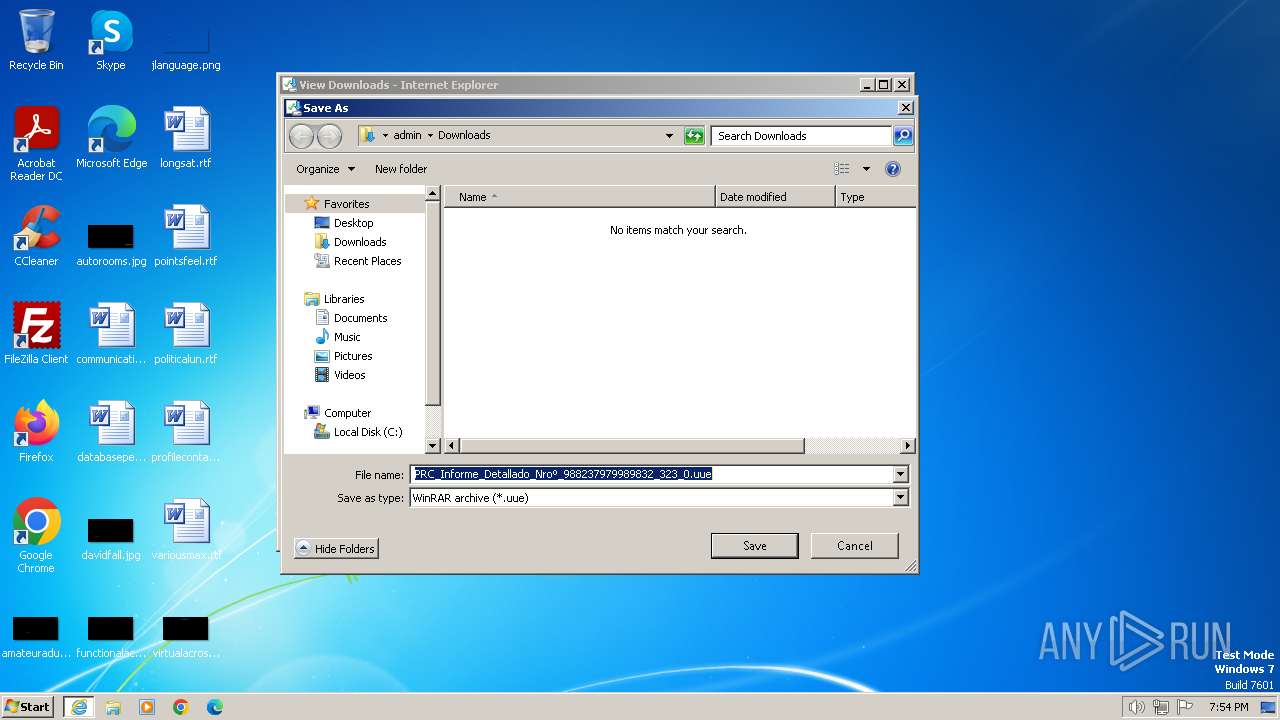The height and width of the screenshot is (720, 1280).
Task: Click the Search Downloads input field
Action: [801, 136]
